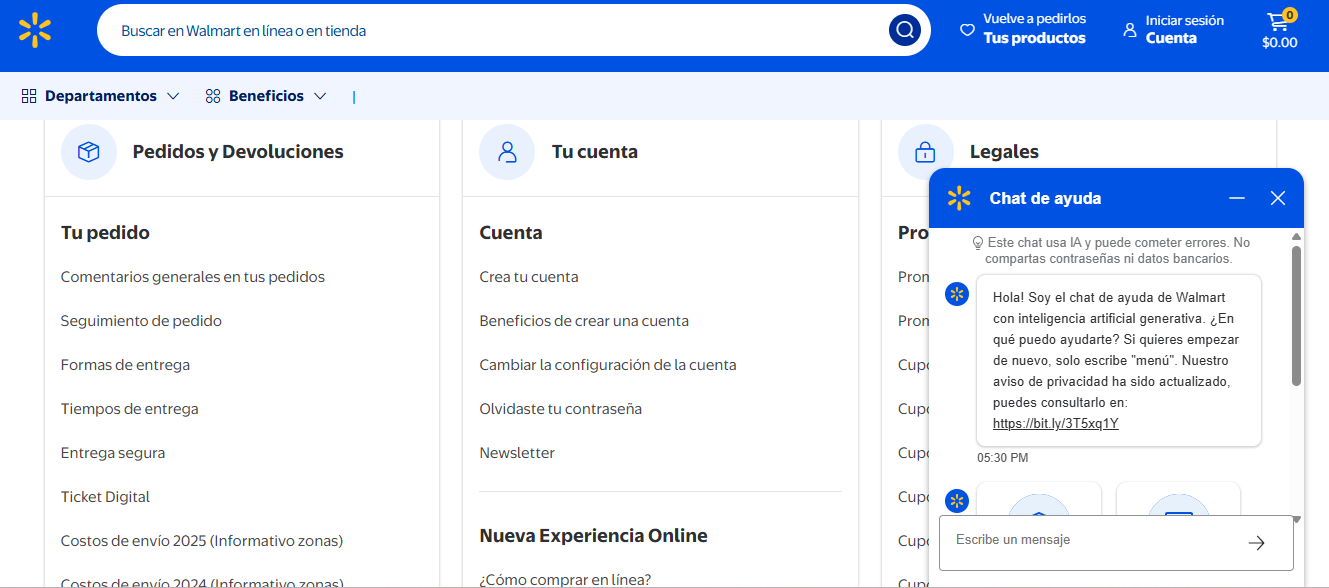
Task: Open the bit.ly privacy link in chat
Action: [1055, 424]
